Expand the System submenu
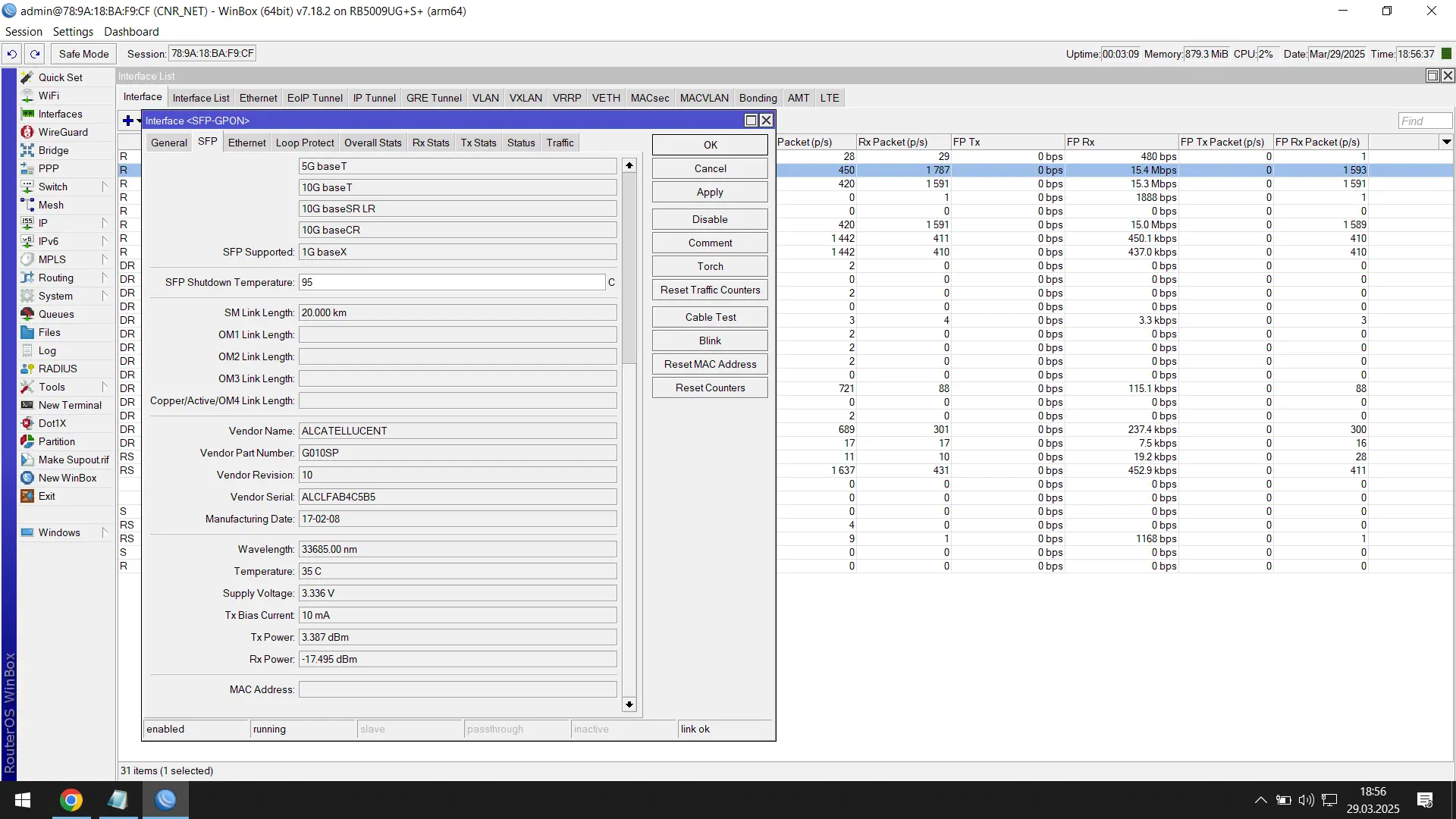Image resolution: width=1456 pixels, height=819 pixels. pyautogui.click(x=105, y=296)
